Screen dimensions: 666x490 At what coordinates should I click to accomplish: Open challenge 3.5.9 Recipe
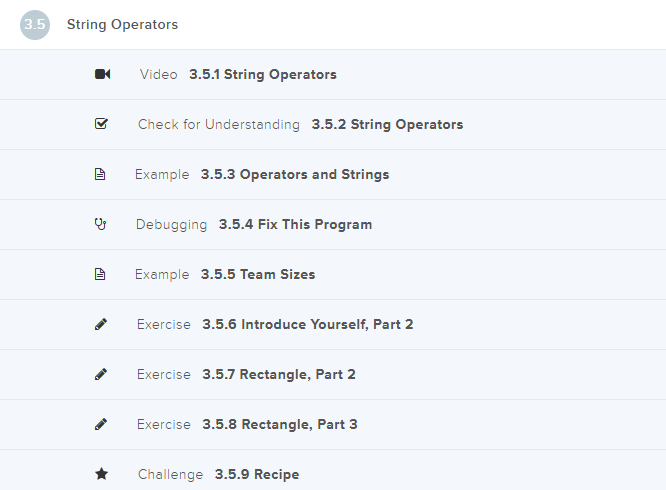[256, 475]
